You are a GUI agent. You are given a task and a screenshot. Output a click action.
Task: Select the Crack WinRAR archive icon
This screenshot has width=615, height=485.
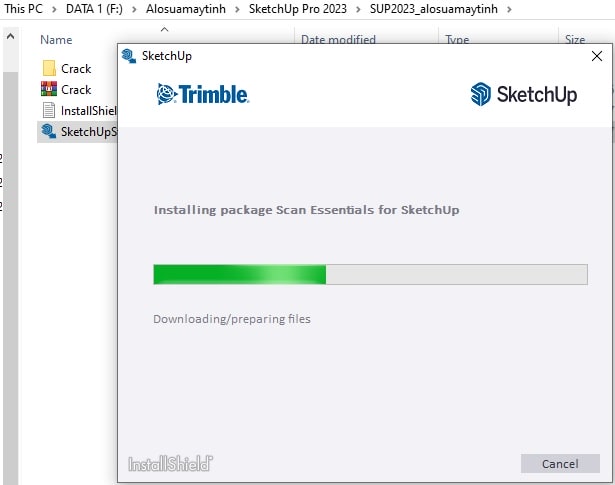coord(49,89)
